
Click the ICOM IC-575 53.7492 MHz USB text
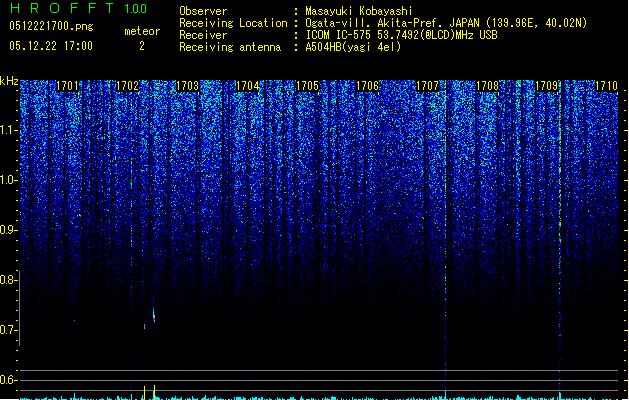point(402,35)
